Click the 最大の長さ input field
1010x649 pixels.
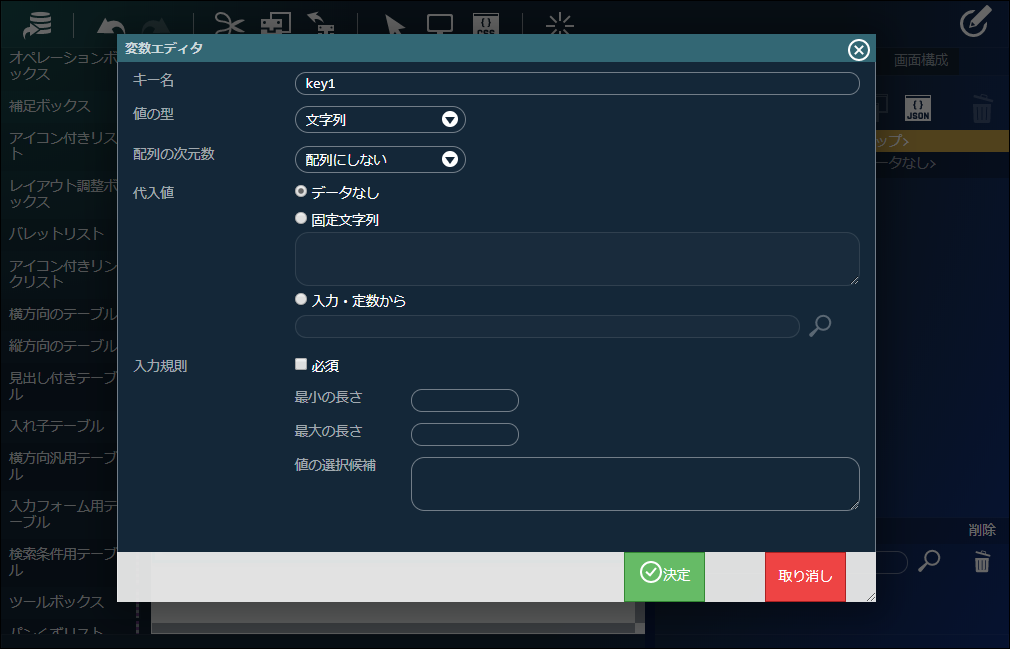[465, 435]
